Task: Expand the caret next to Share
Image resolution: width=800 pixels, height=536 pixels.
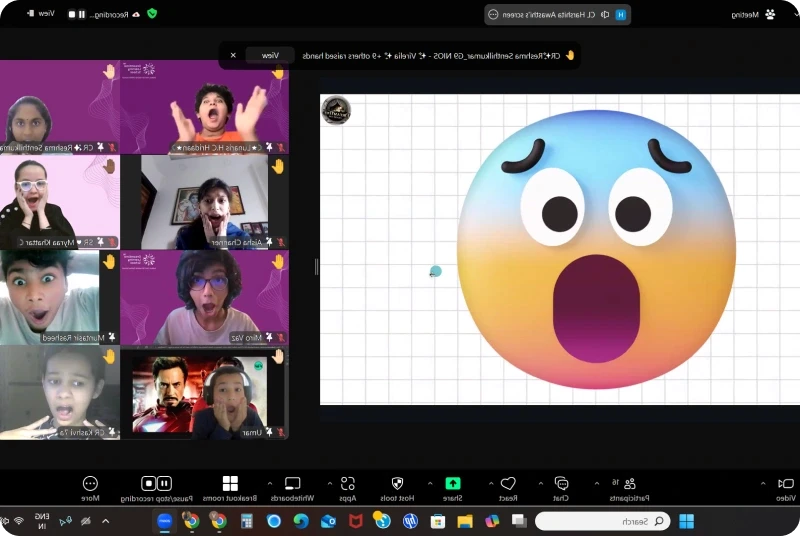Action: [x=430, y=482]
